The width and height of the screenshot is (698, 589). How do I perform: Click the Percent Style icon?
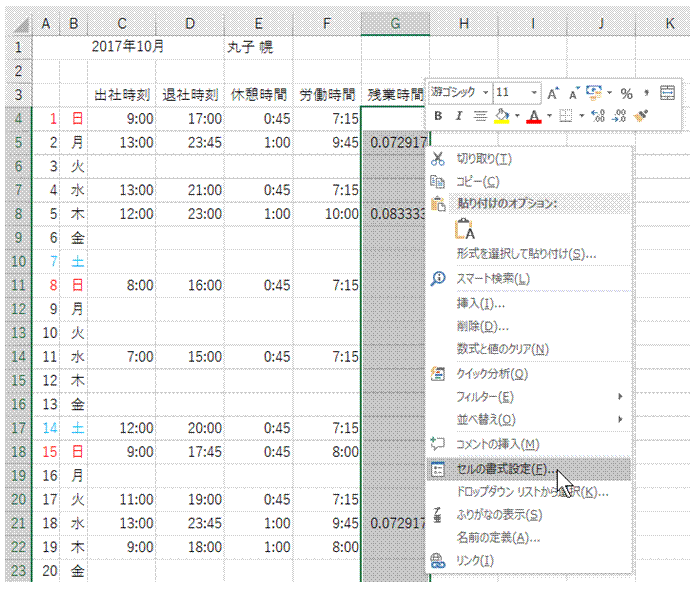pos(626,93)
